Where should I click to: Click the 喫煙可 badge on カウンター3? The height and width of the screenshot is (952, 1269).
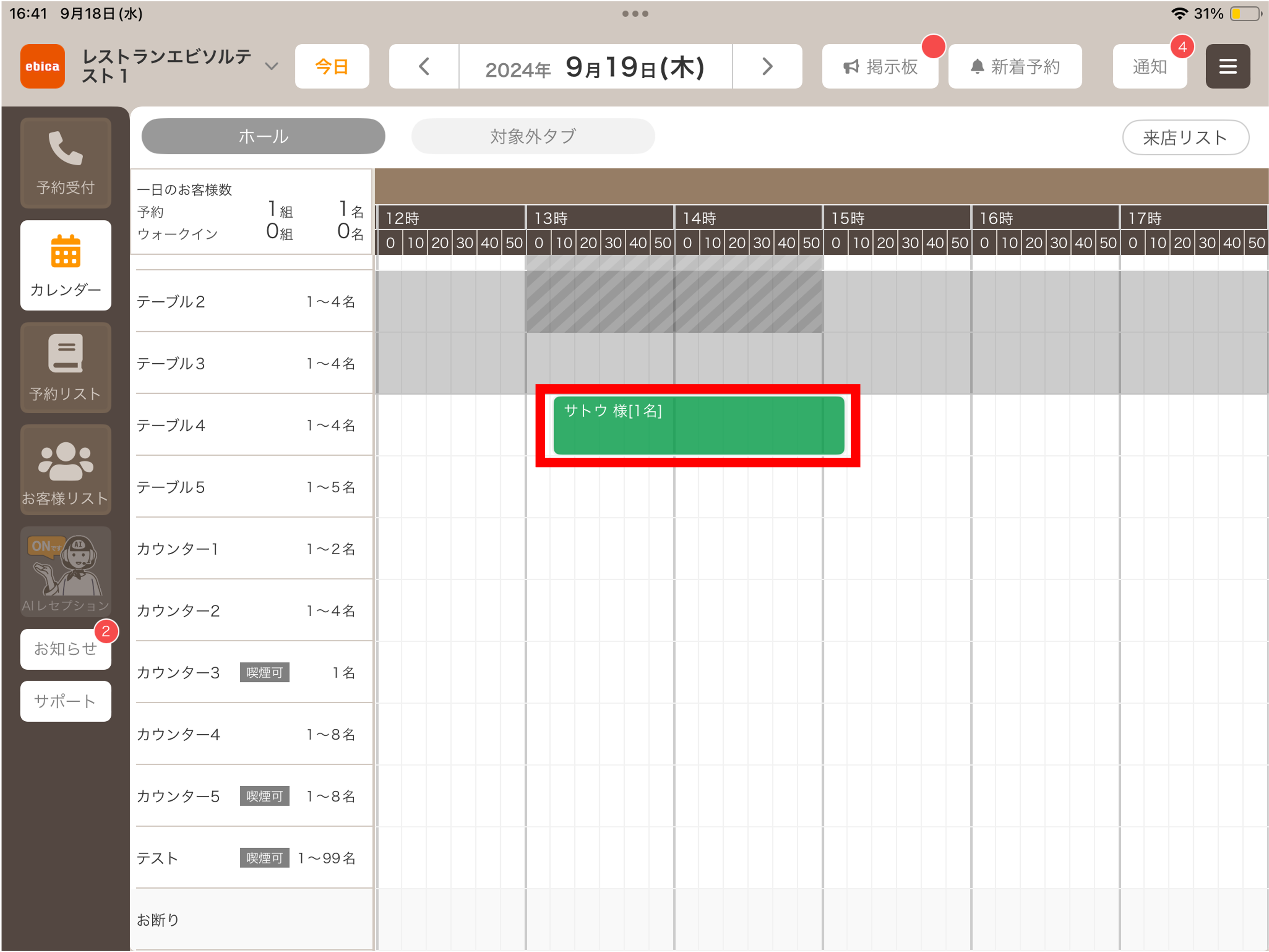[x=264, y=673]
